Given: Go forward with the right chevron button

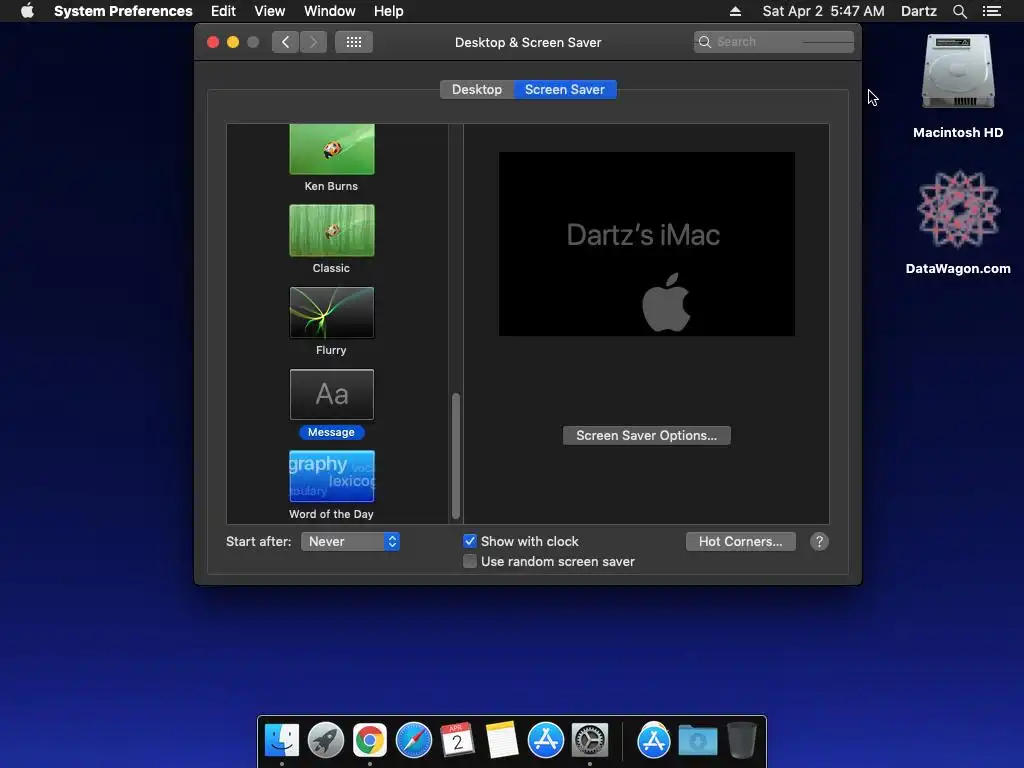Looking at the screenshot, I should (313, 42).
